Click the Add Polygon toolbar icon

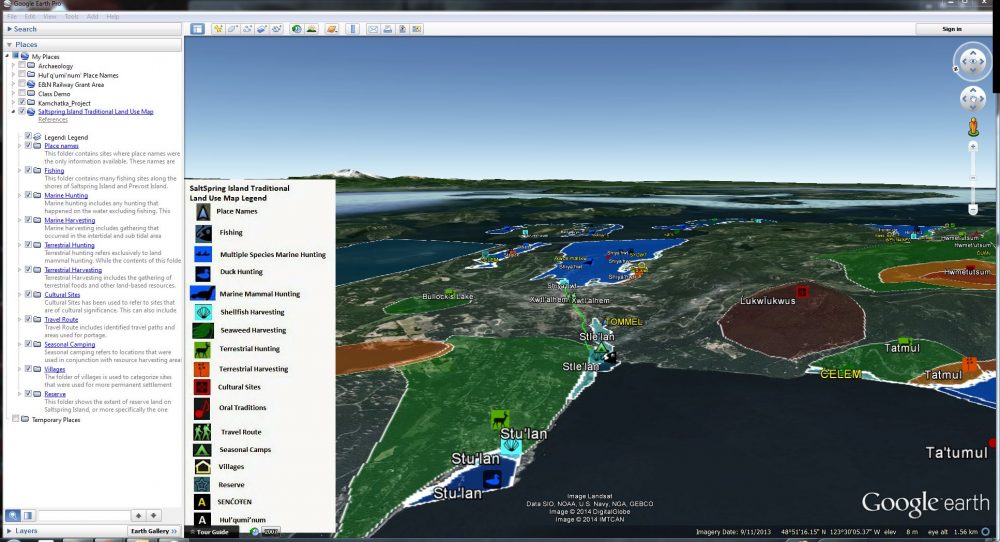[x=233, y=29]
